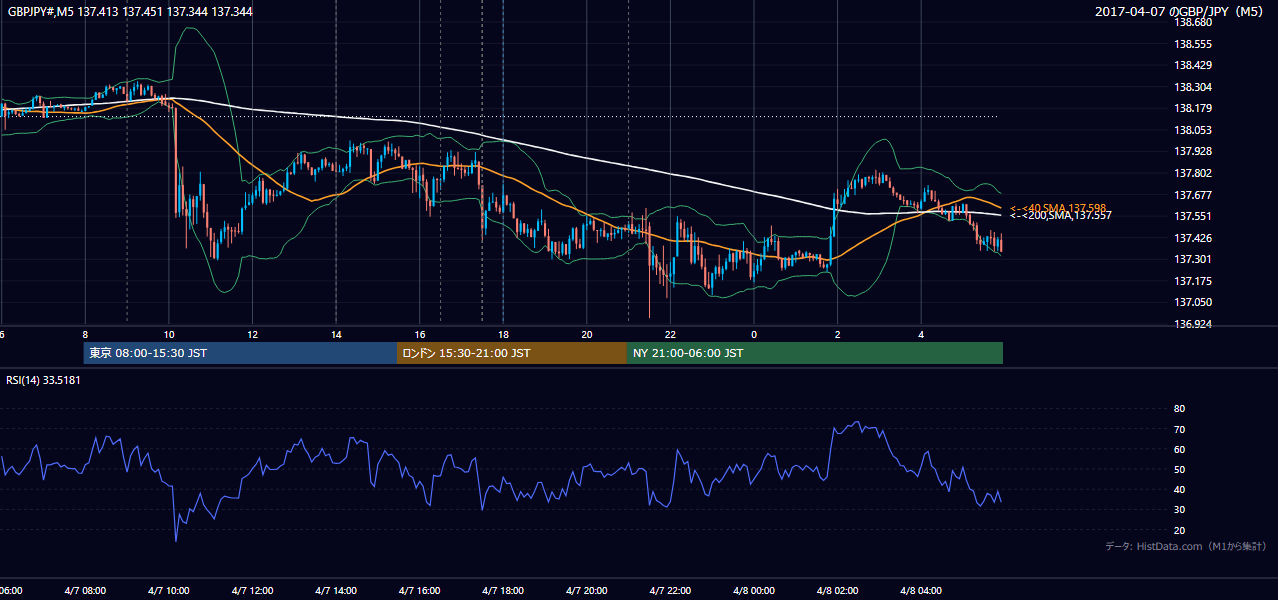The height and width of the screenshot is (600, 1278).
Task: Click bottom time label 4/7 14:00
Action: click(x=336, y=591)
